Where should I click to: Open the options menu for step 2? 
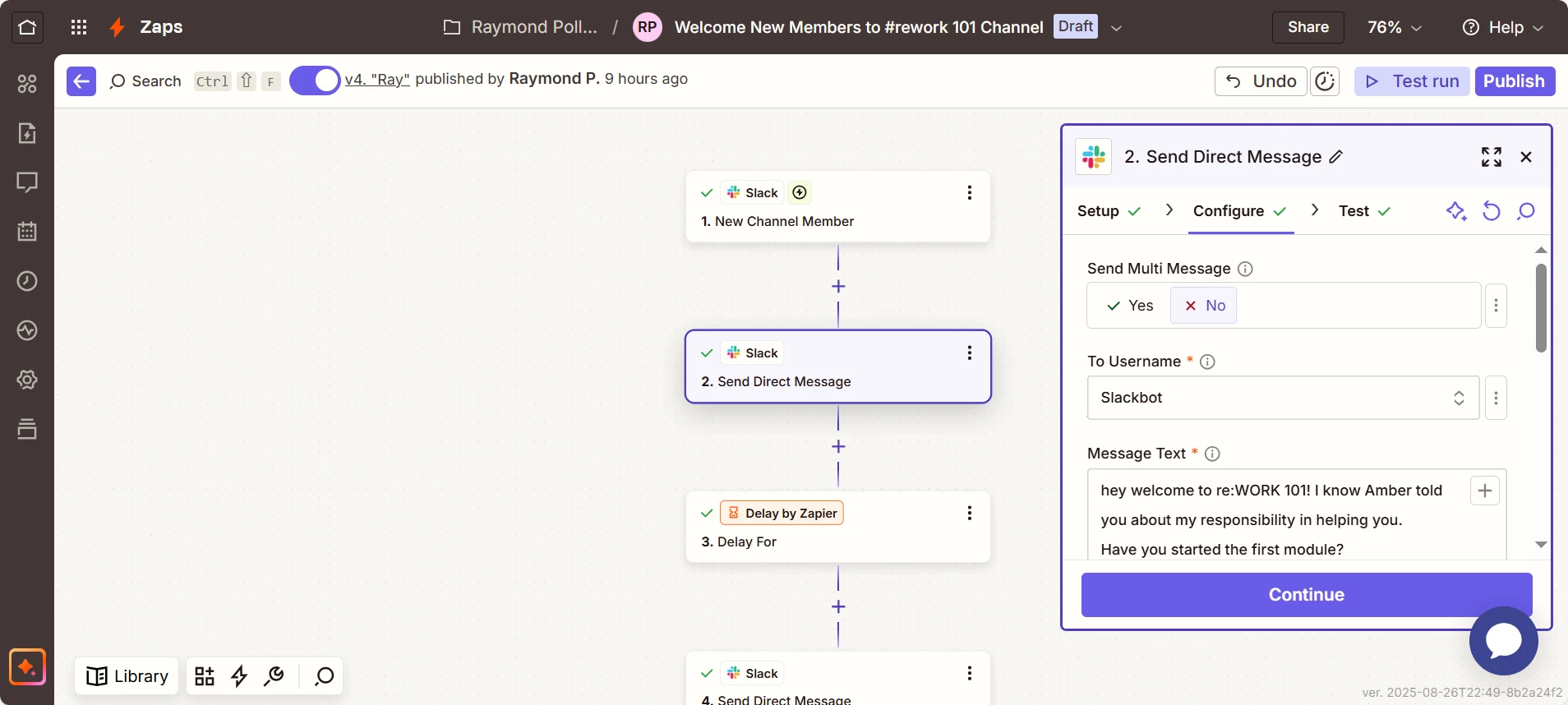(x=970, y=352)
